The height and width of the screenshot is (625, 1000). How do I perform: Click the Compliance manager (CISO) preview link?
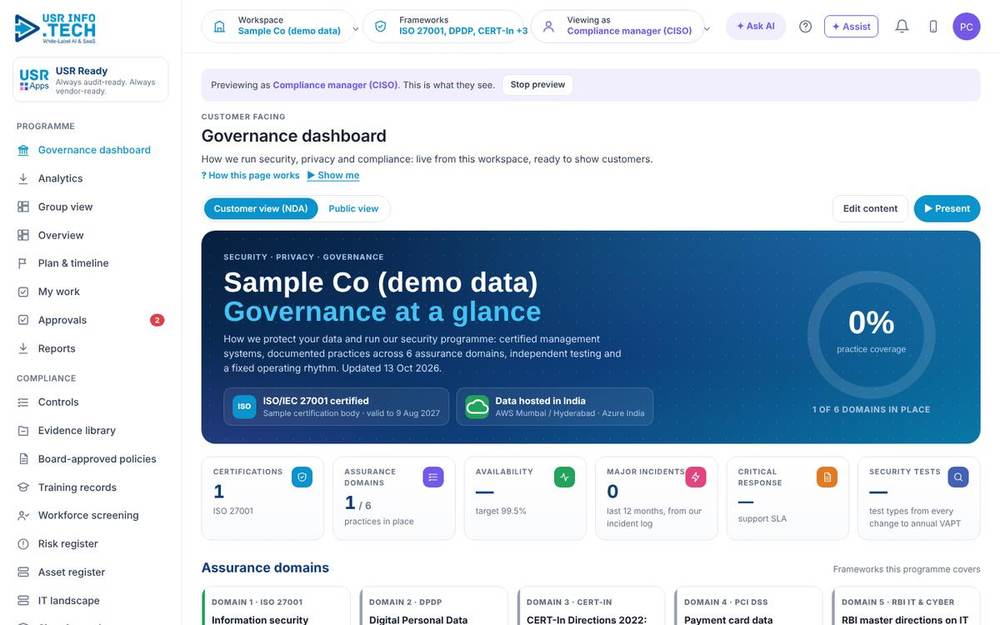click(335, 85)
